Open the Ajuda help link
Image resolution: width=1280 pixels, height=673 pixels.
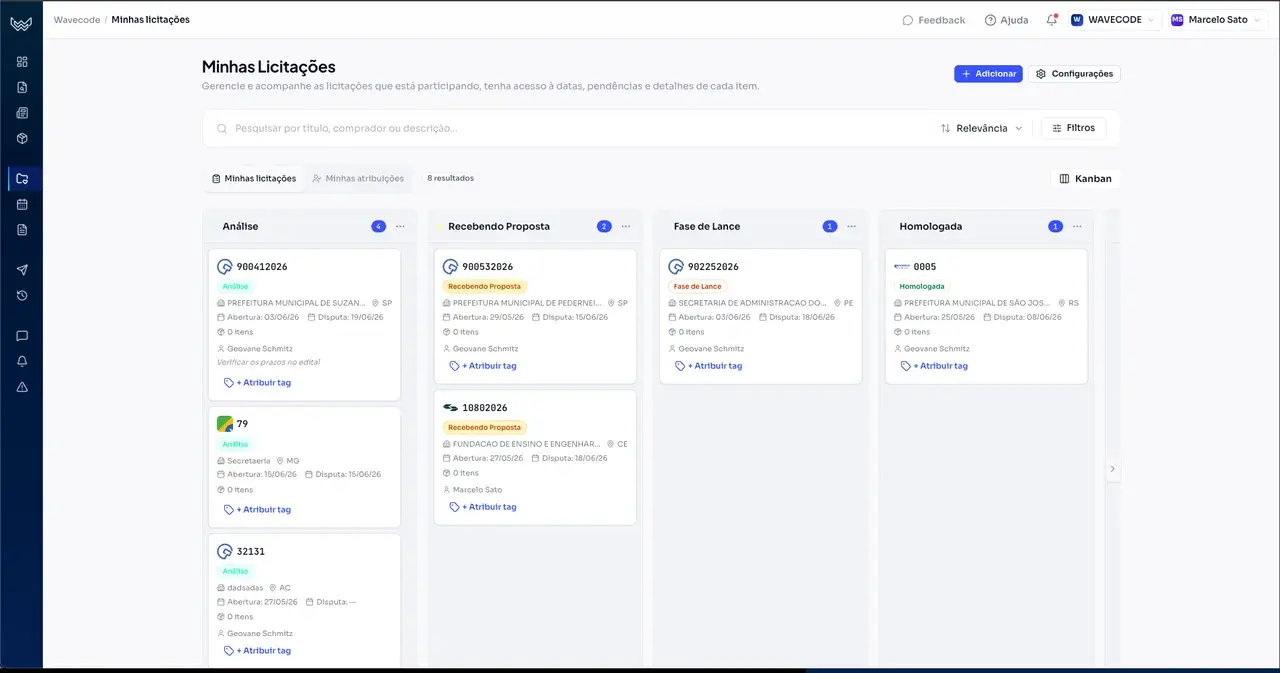[x=1006, y=20]
